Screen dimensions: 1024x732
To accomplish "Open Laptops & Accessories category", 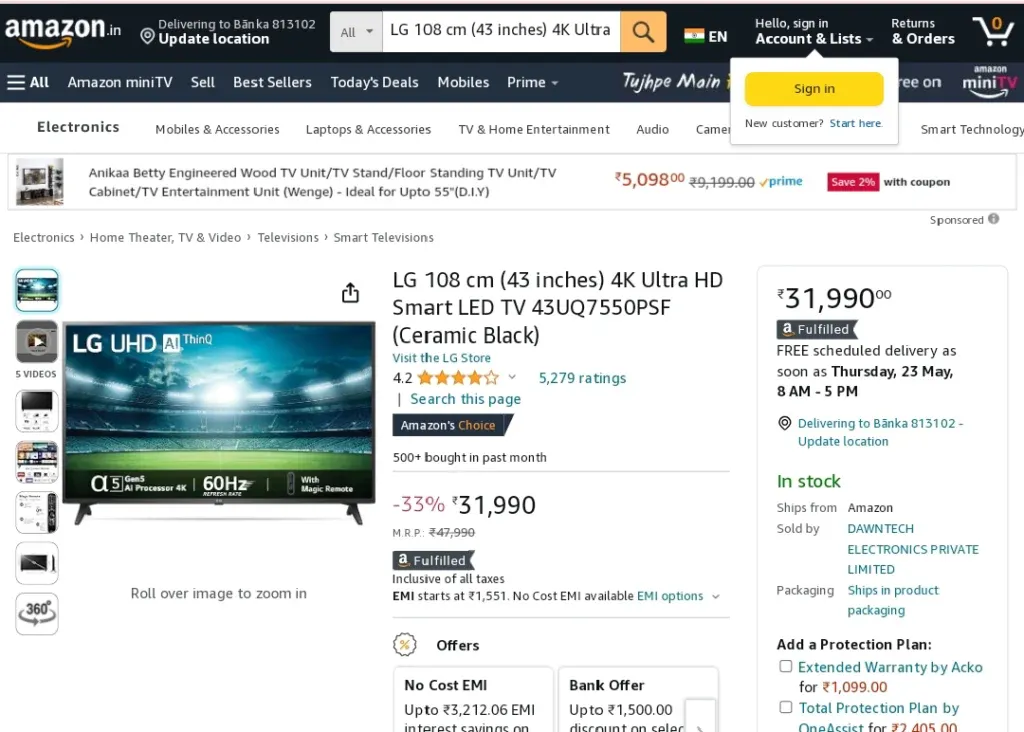I will pos(368,129).
